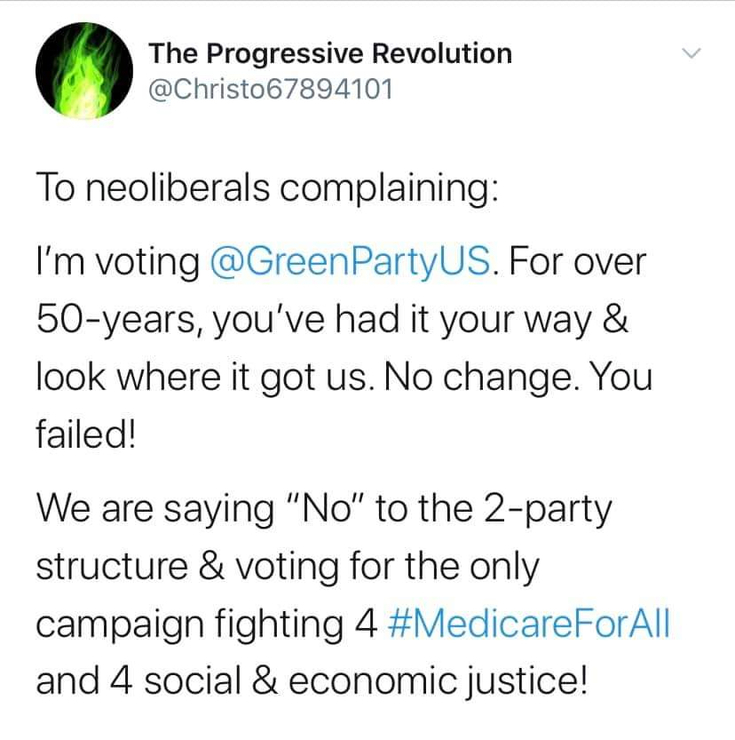Click the words "campaign fighting 4"
Screen dimensions: 735x740
(206, 624)
